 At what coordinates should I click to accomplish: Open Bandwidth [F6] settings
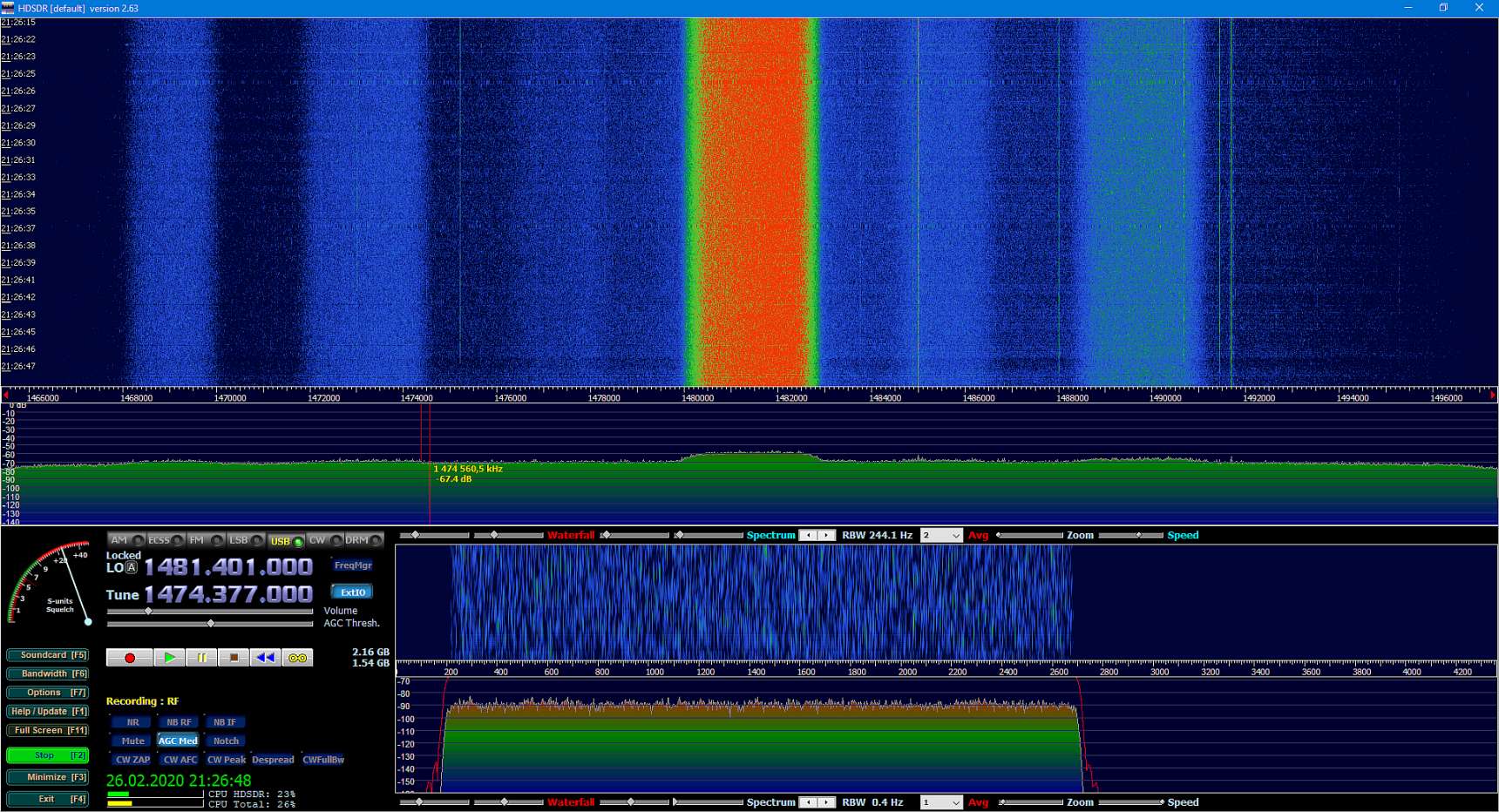point(48,673)
